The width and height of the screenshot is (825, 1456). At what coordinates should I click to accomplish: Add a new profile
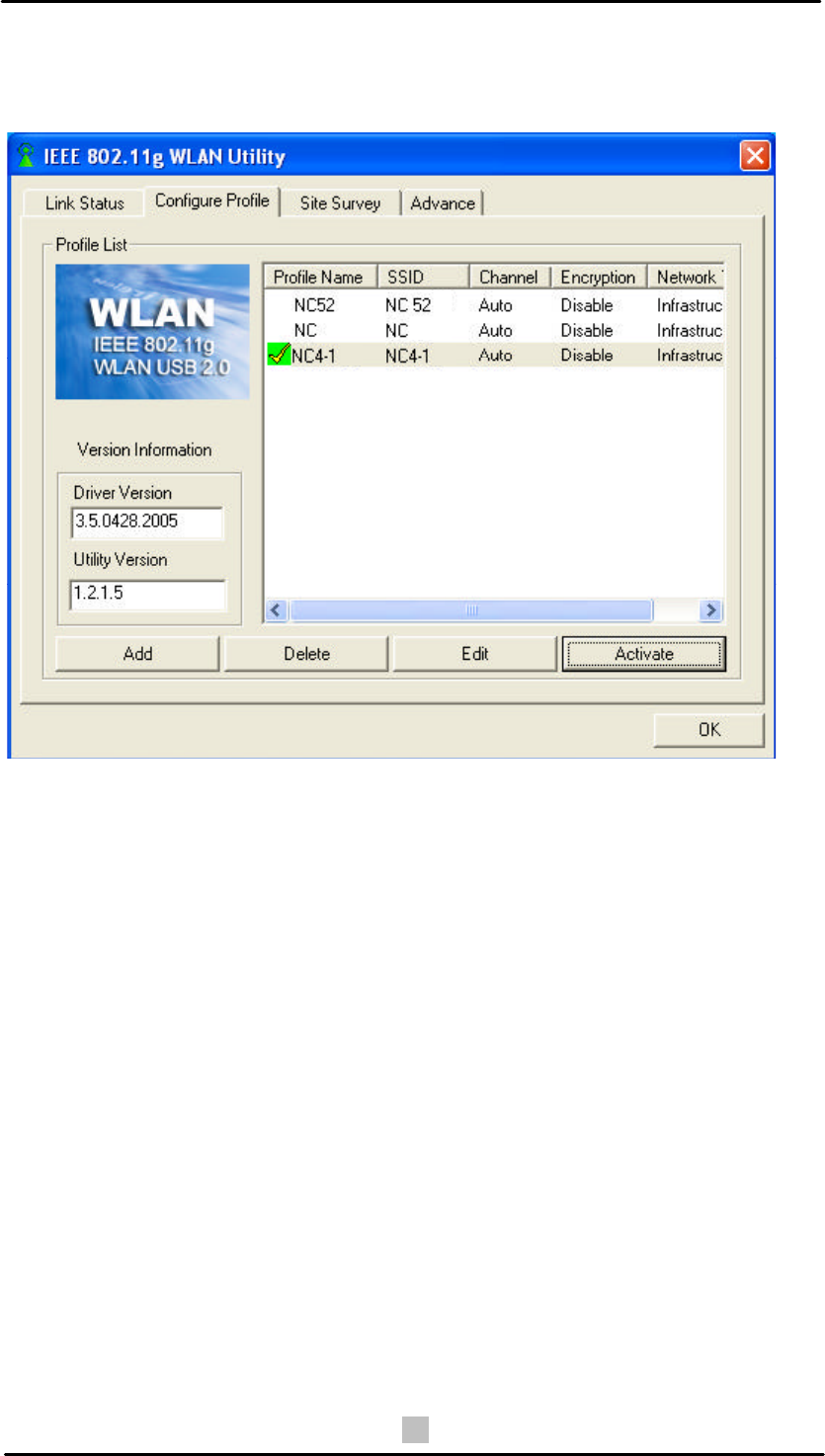pos(137,654)
